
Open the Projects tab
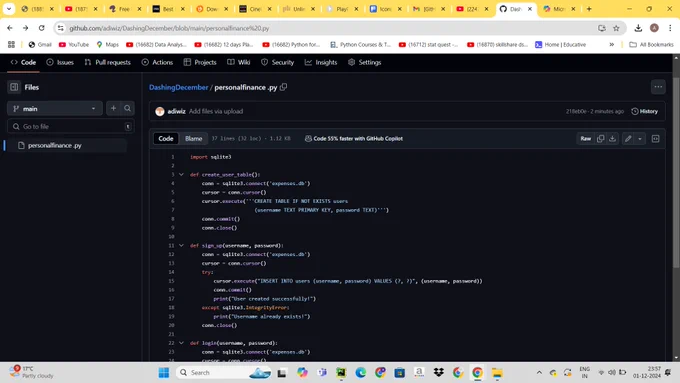200,62
